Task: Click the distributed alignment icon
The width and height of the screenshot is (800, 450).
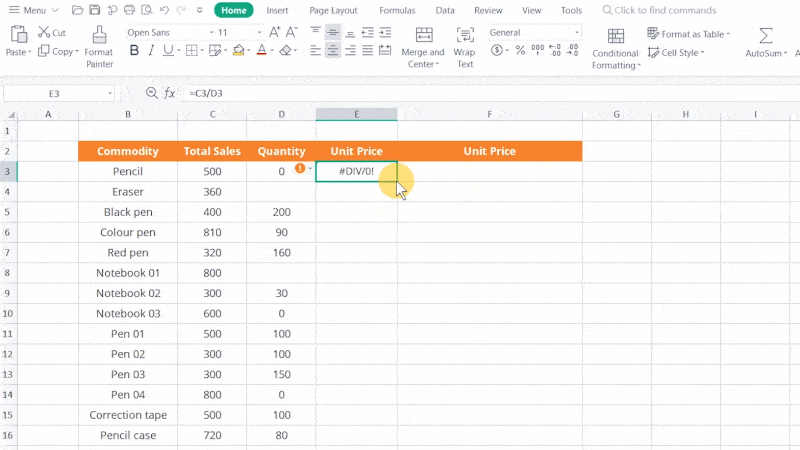Action: (x=385, y=51)
